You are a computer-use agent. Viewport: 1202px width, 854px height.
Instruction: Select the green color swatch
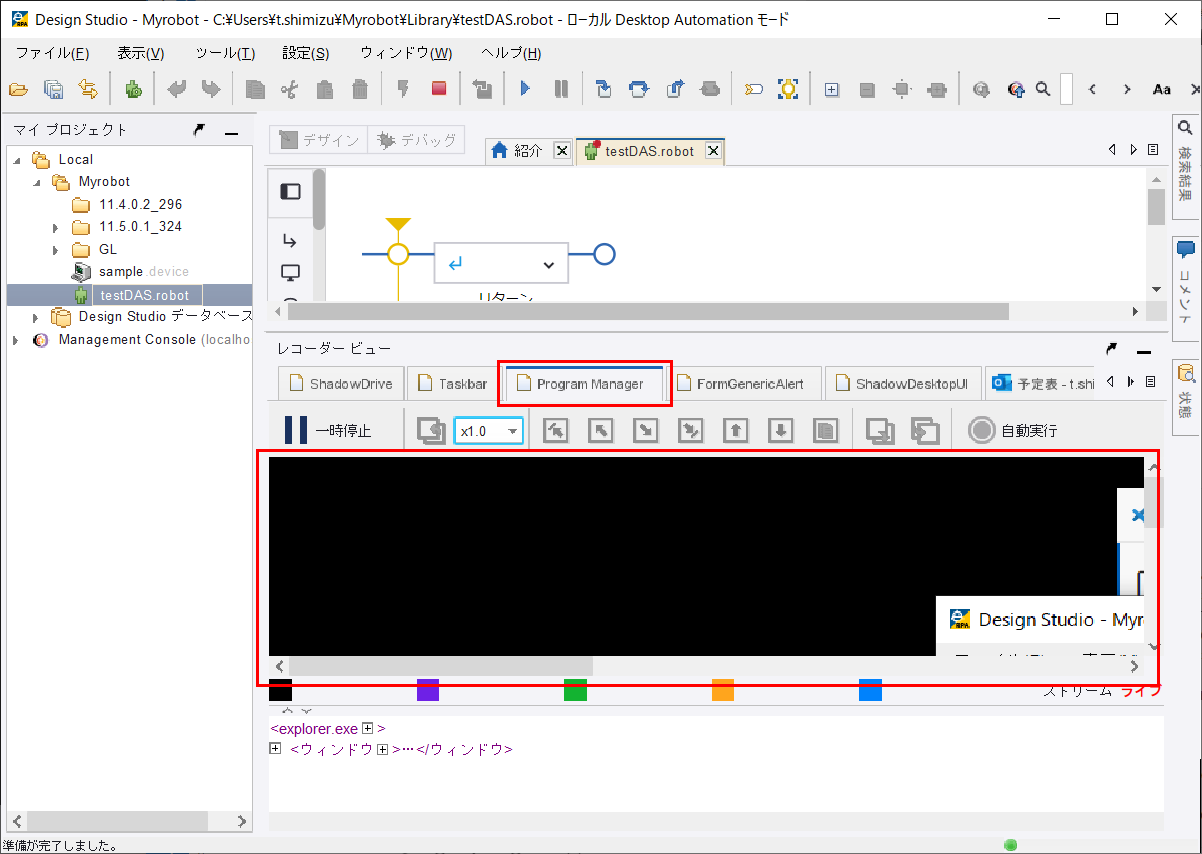[575, 690]
